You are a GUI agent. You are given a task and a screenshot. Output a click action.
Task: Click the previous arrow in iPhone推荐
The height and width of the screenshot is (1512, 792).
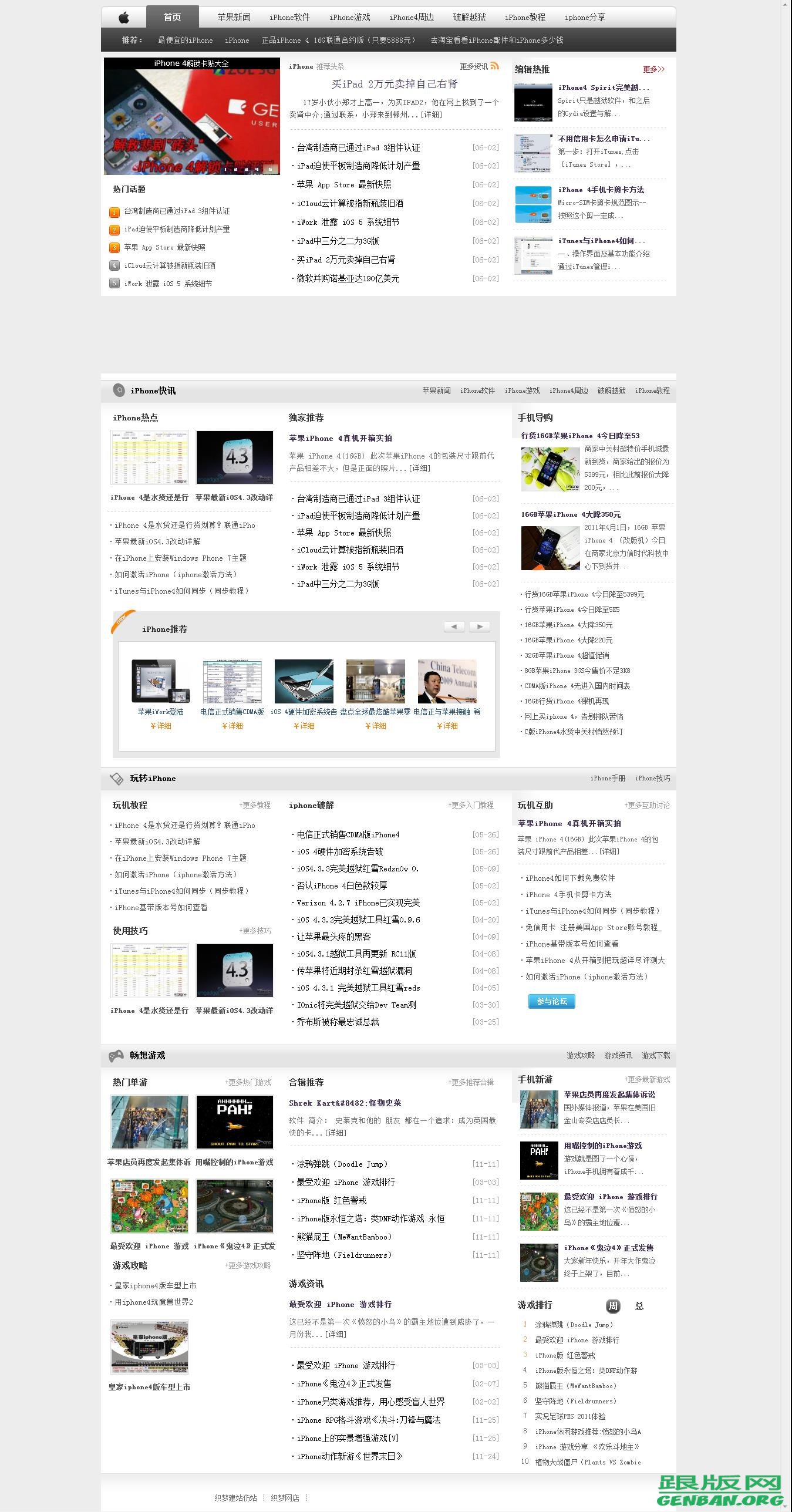point(454,627)
